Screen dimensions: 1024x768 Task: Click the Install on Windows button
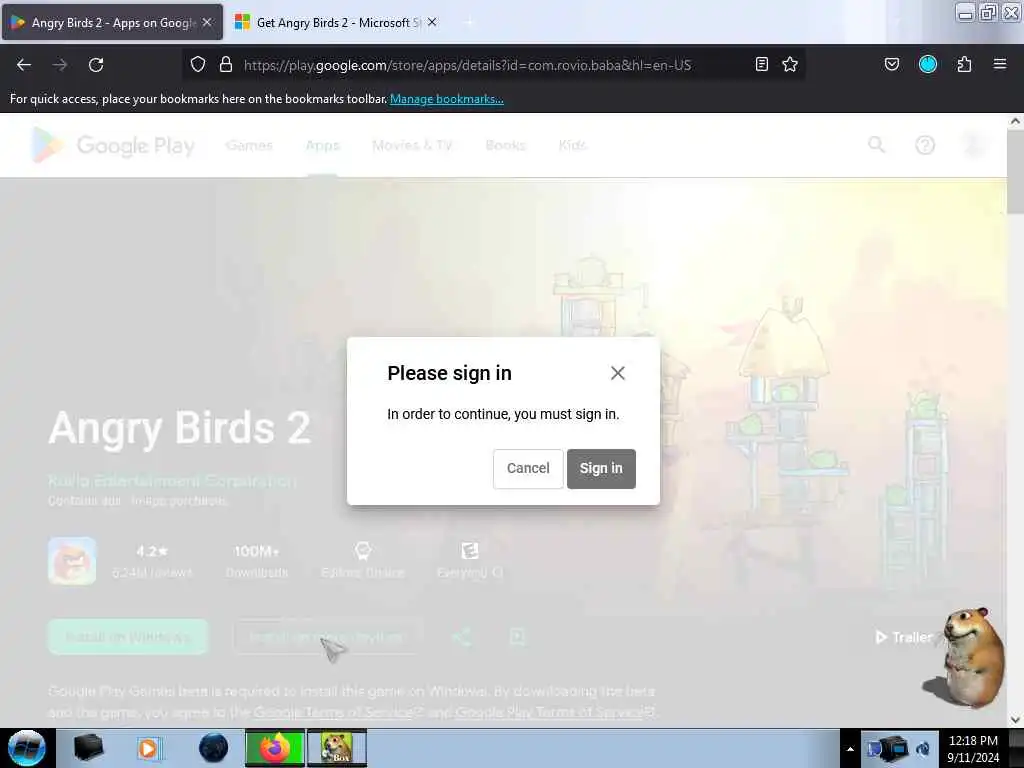coord(128,637)
